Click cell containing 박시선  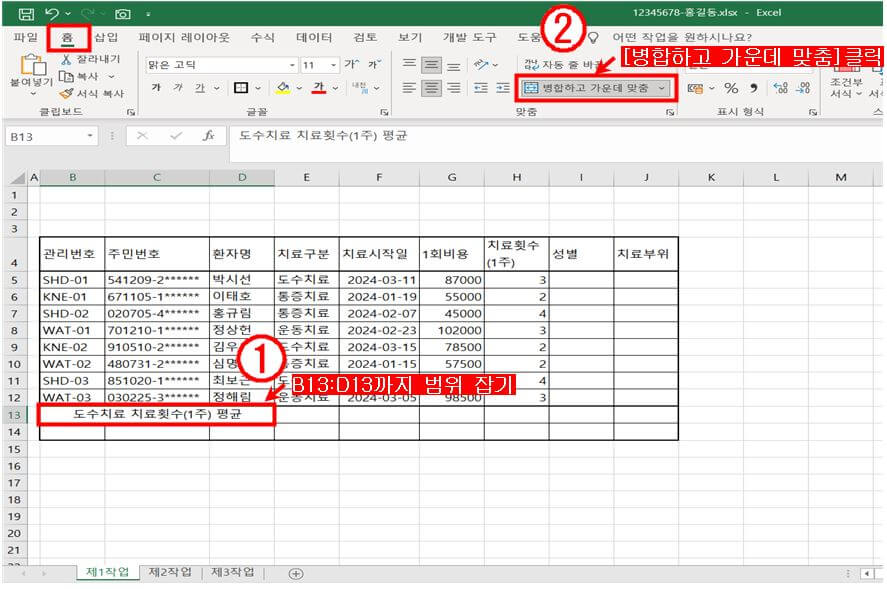242,280
